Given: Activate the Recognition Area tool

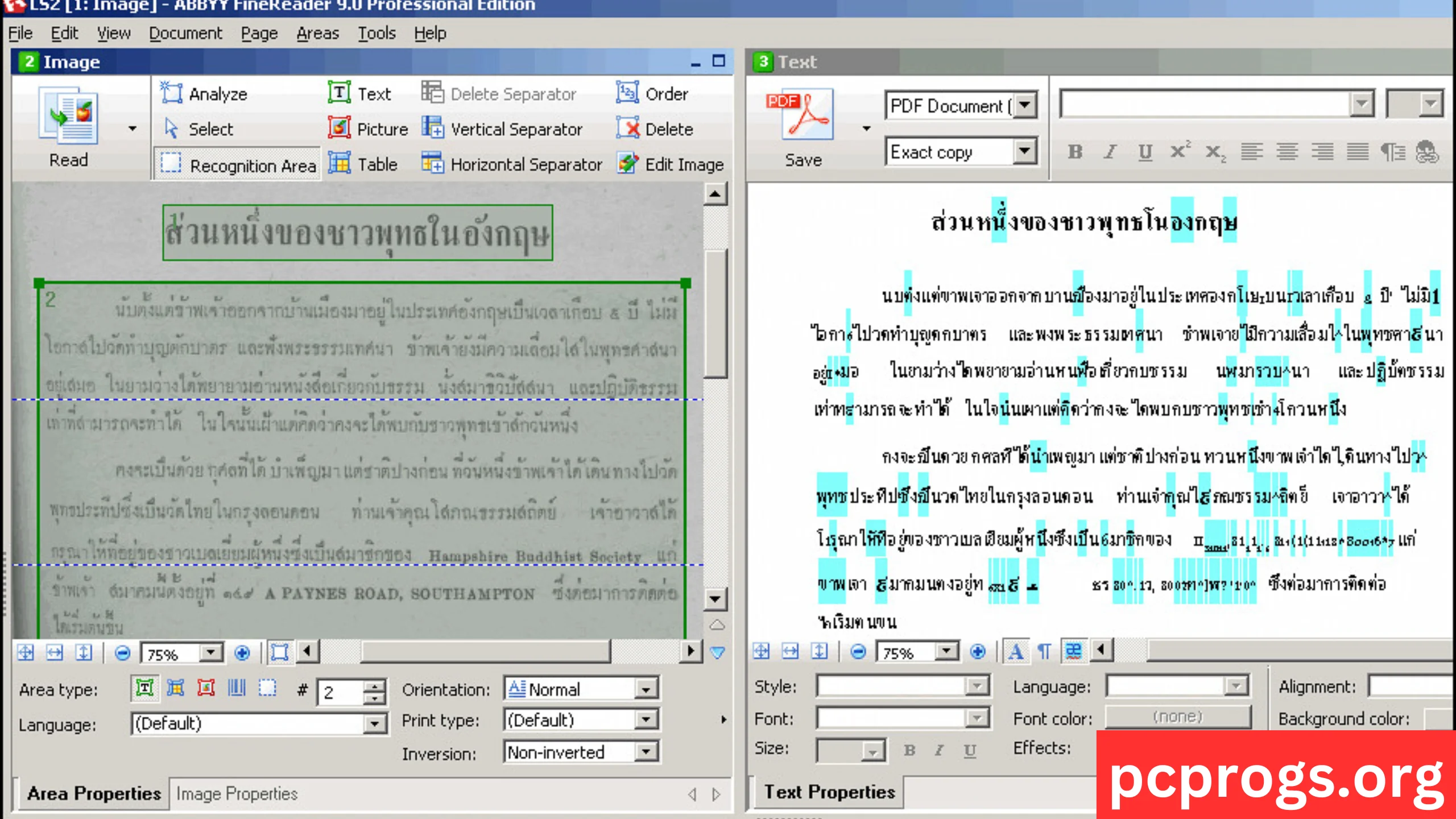Looking at the screenshot, I should [238, 165].
